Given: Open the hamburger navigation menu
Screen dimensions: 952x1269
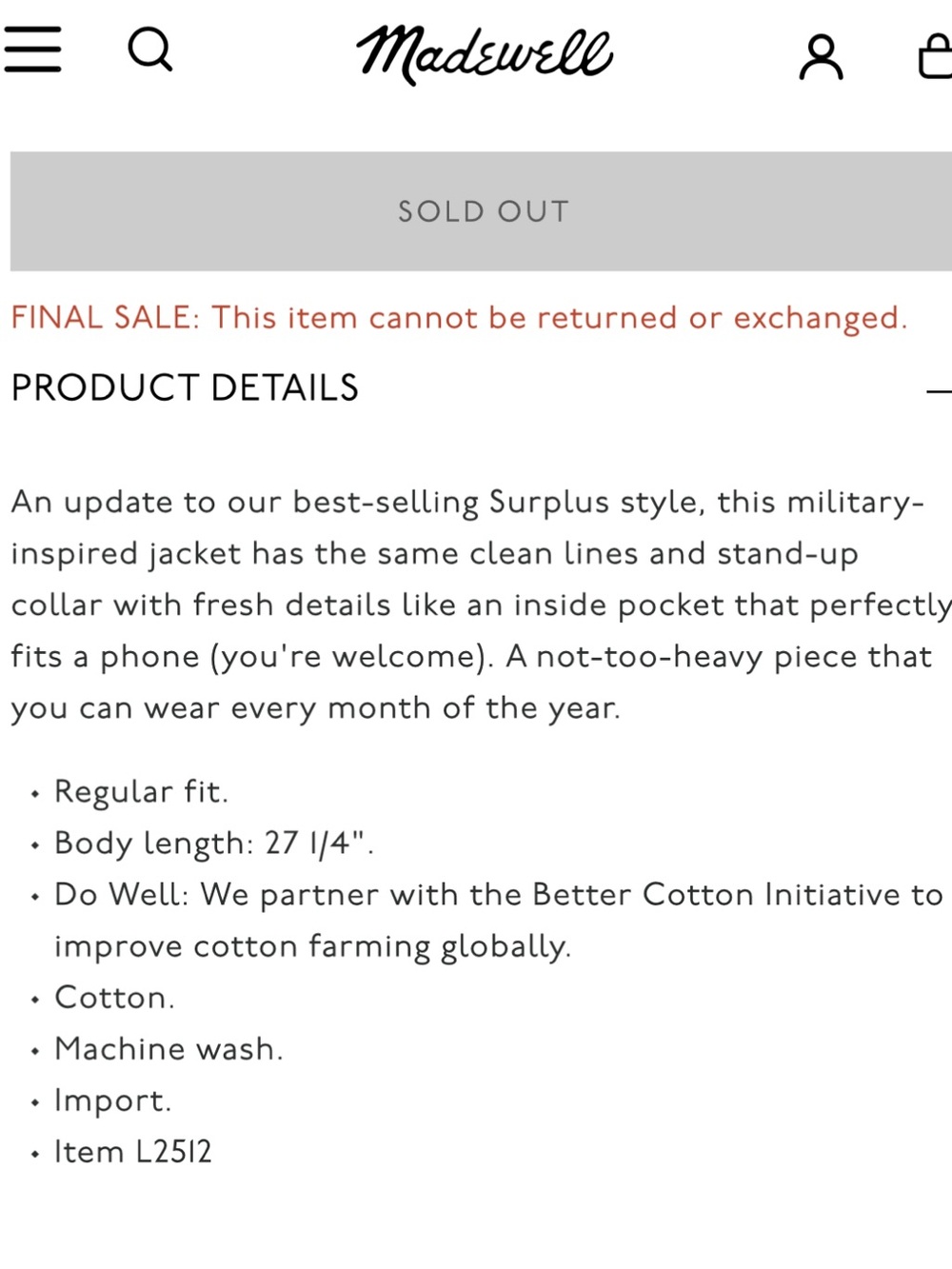Looking at the screenshot, I should click(32, 50).
